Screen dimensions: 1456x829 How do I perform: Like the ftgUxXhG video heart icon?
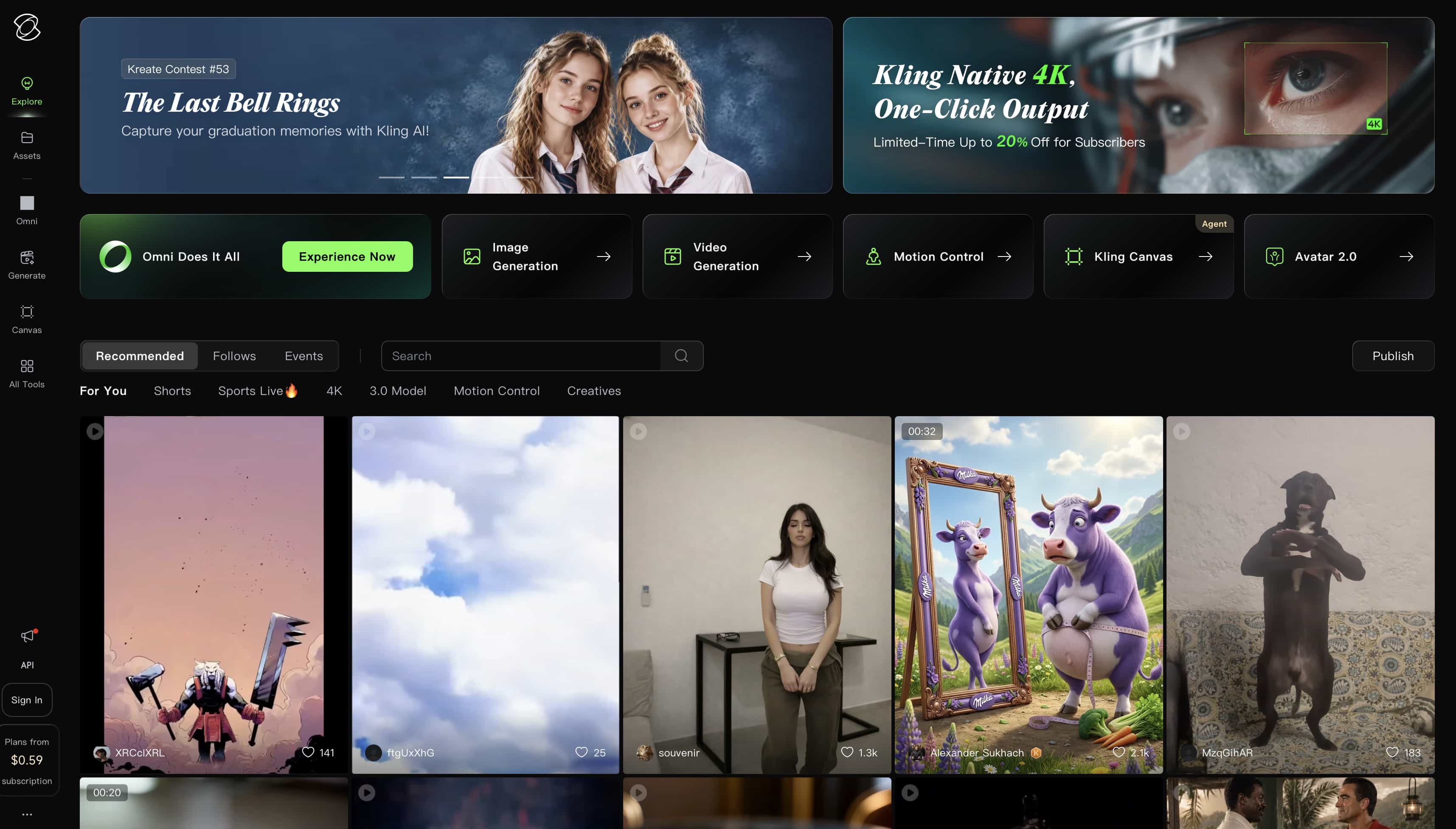point(581,752)
